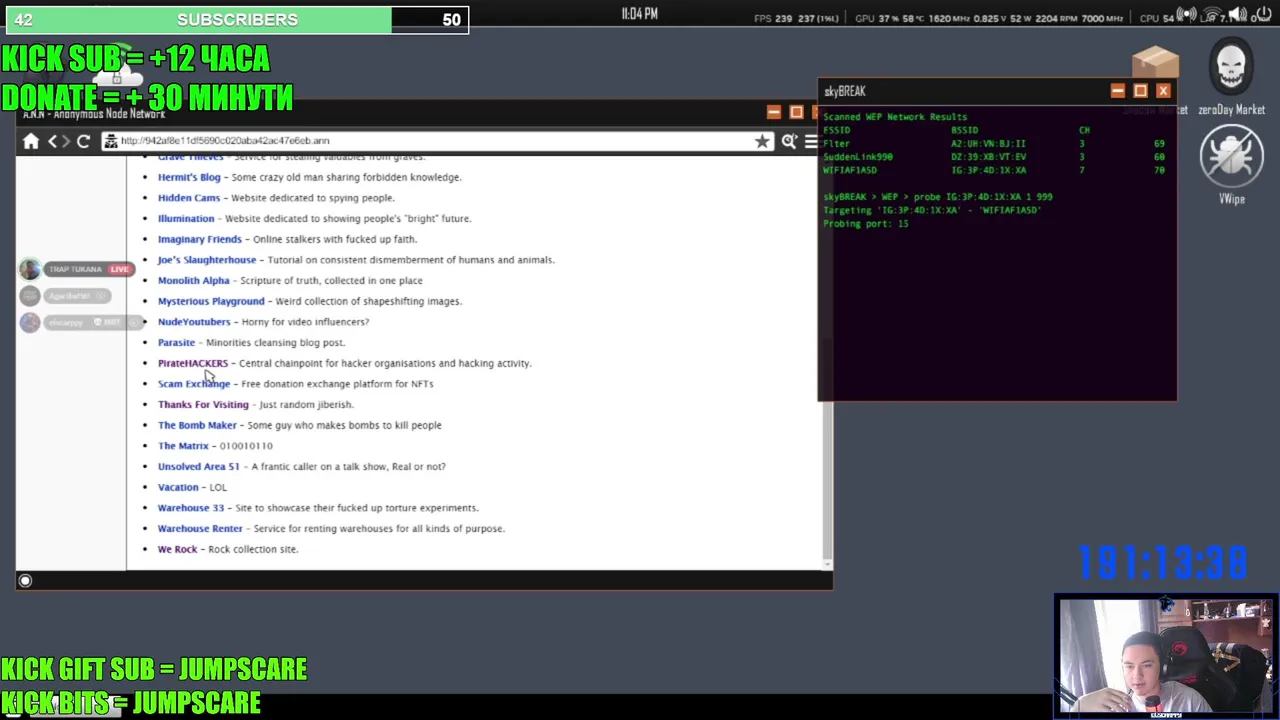Open the Thanks For Visiting link
This screenshot has height=720, width=1280.
203,404
